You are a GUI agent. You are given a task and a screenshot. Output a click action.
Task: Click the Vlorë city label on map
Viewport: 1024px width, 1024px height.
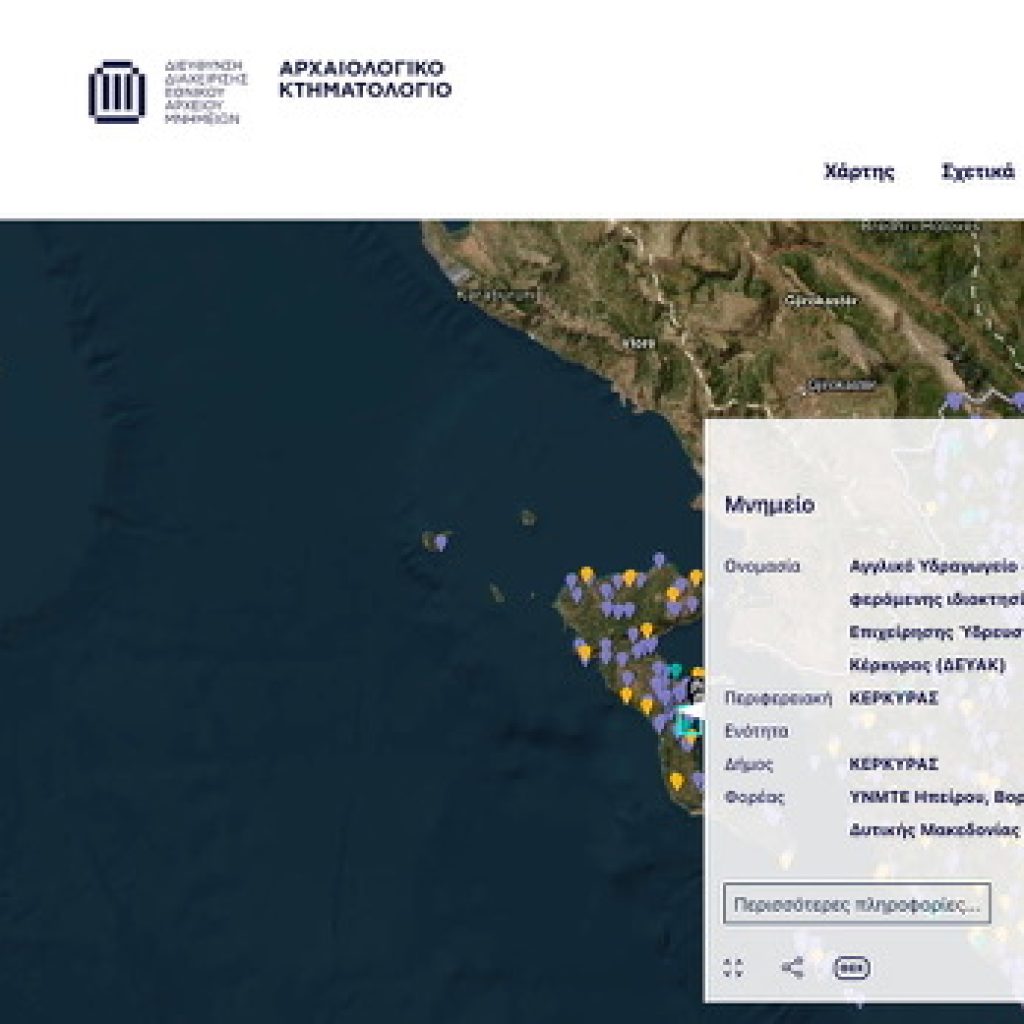(x=637, y=343)
